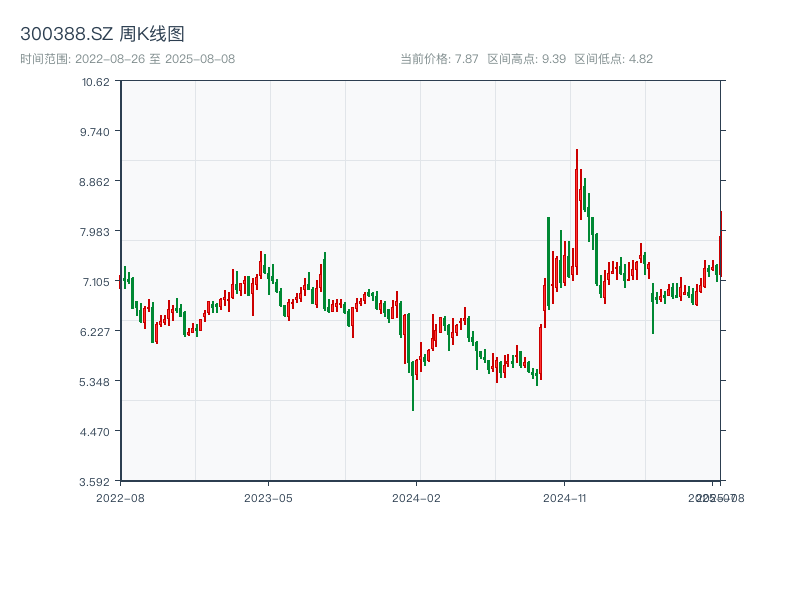The image size is (800, 600).
Task: Click the 2024-02 x-axis date label
Action: tap(417, 497)
